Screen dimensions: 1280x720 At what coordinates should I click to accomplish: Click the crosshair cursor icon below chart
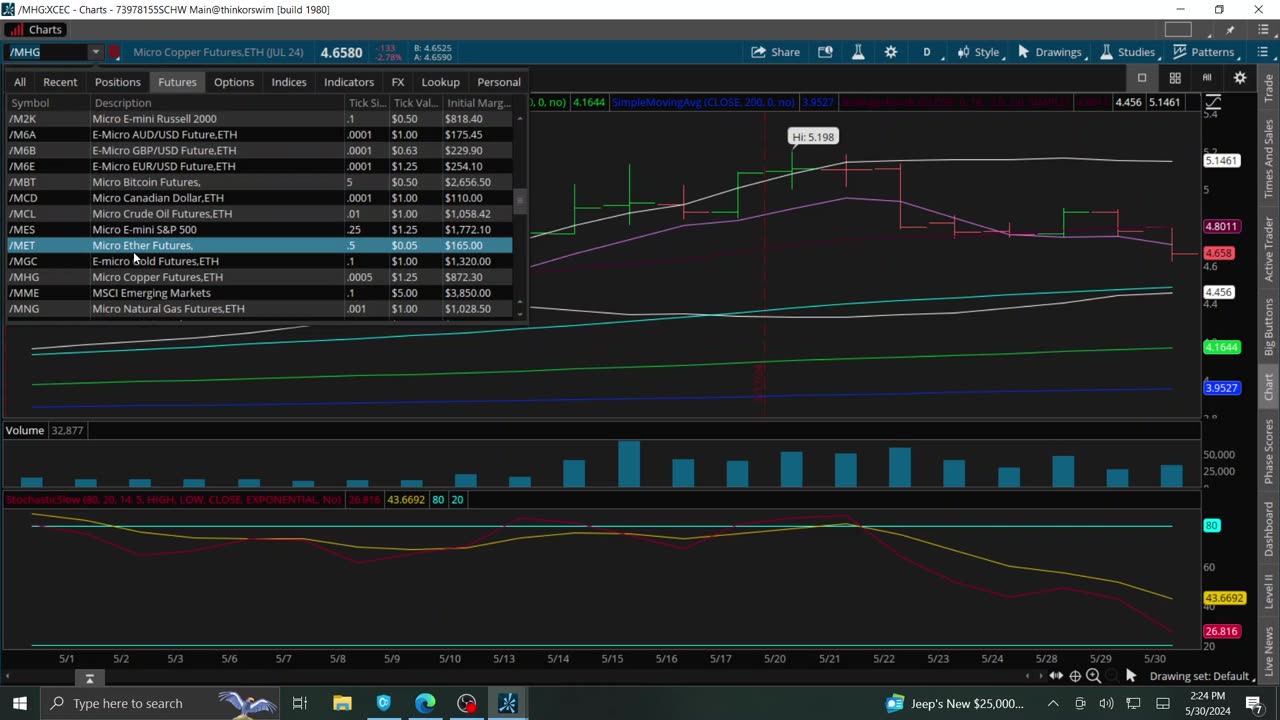click(x=1075, y=676)
